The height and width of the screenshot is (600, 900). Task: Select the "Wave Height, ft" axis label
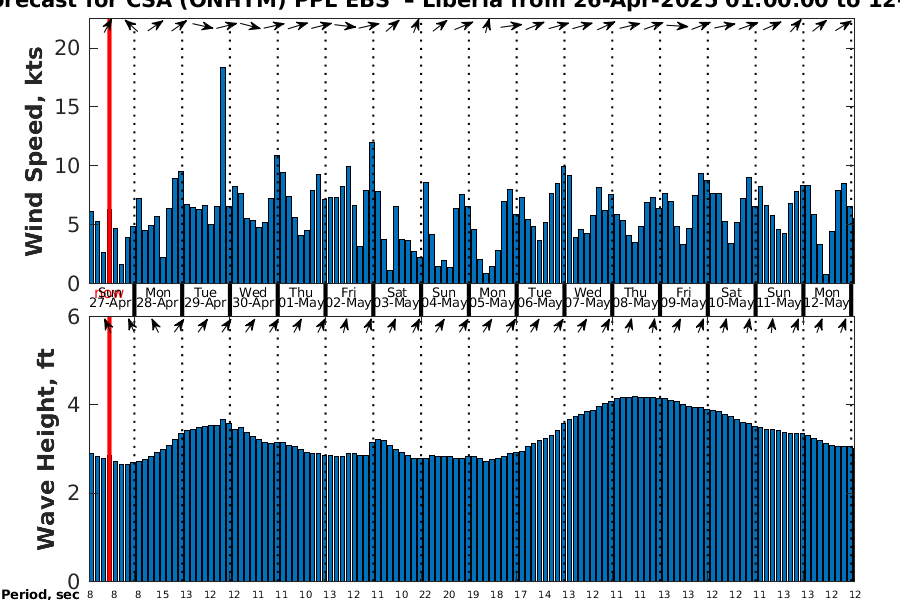tap(45, 449)
